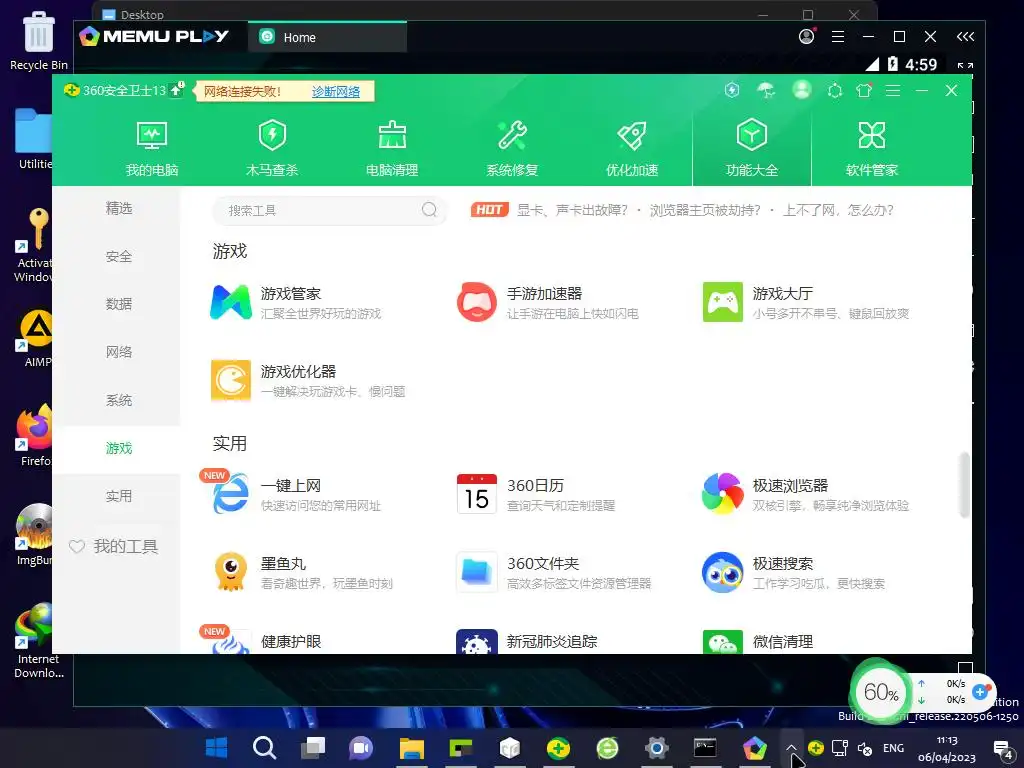Viewport: 1024px width, 768px height.
Task: Open 新冠肺炎追踪 tracking tool
Action: click(x=527, y=641)
